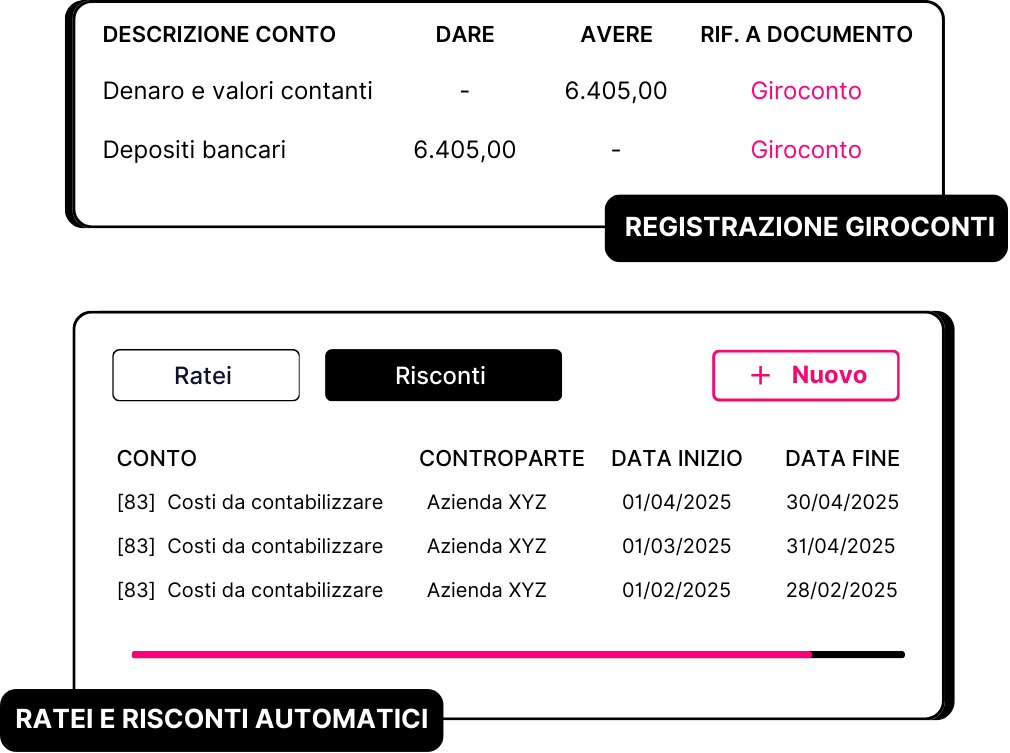Image resolution: width=1010 pixels, height=753 pixels.
Task: Click the black end of progress bar
Action: click(x=858, y=654)
